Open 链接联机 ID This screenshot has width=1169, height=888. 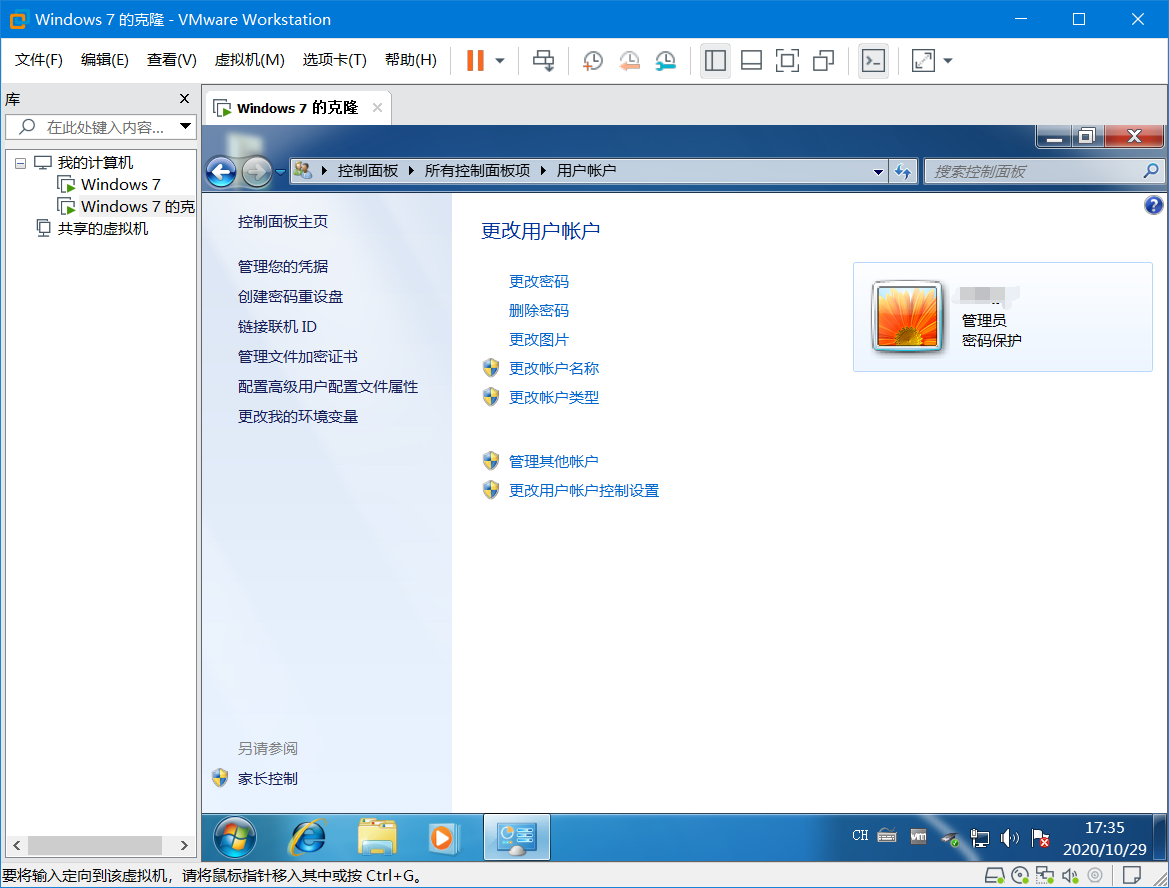point(277,327)
